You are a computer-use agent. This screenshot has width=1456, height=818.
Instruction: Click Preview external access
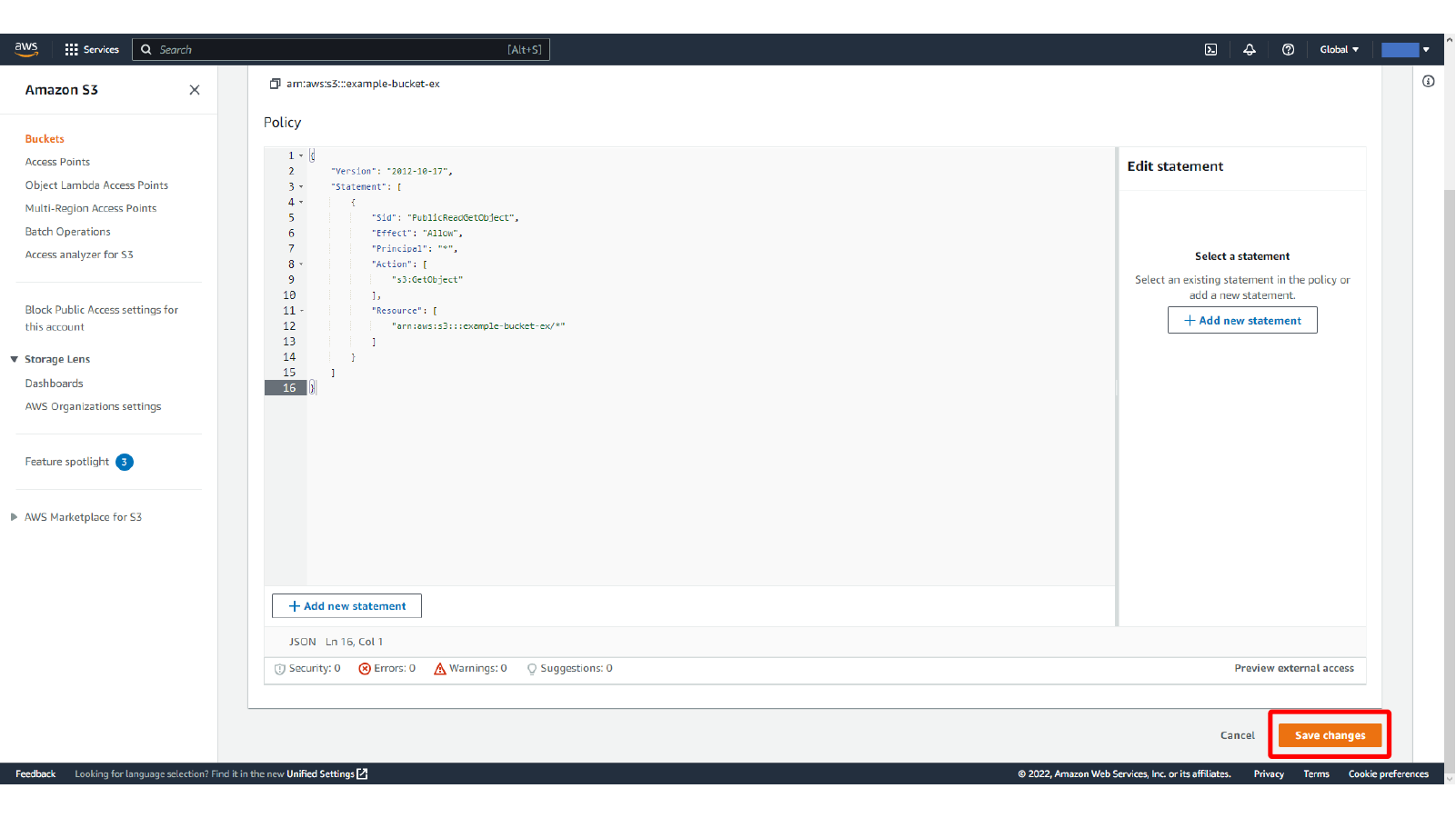1294,668
